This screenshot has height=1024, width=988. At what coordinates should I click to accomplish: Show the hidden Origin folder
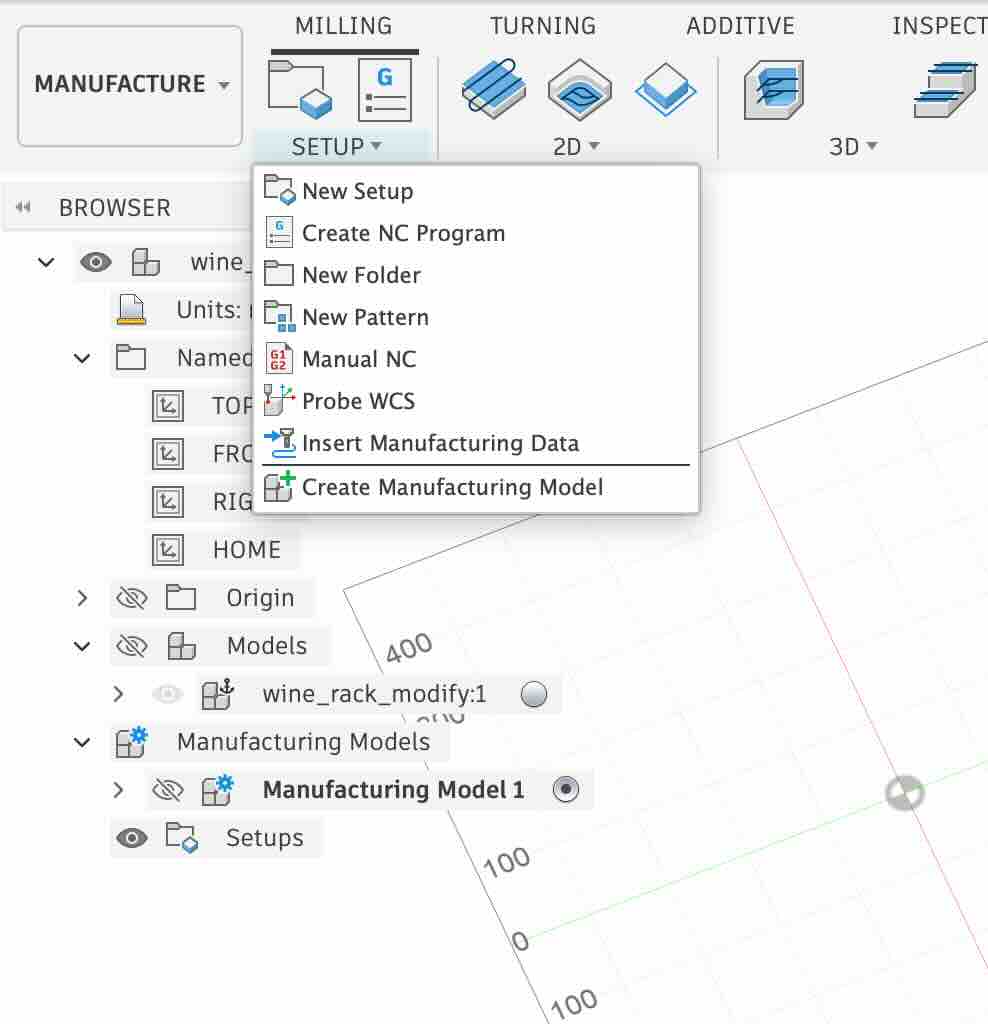pos(131,598)
